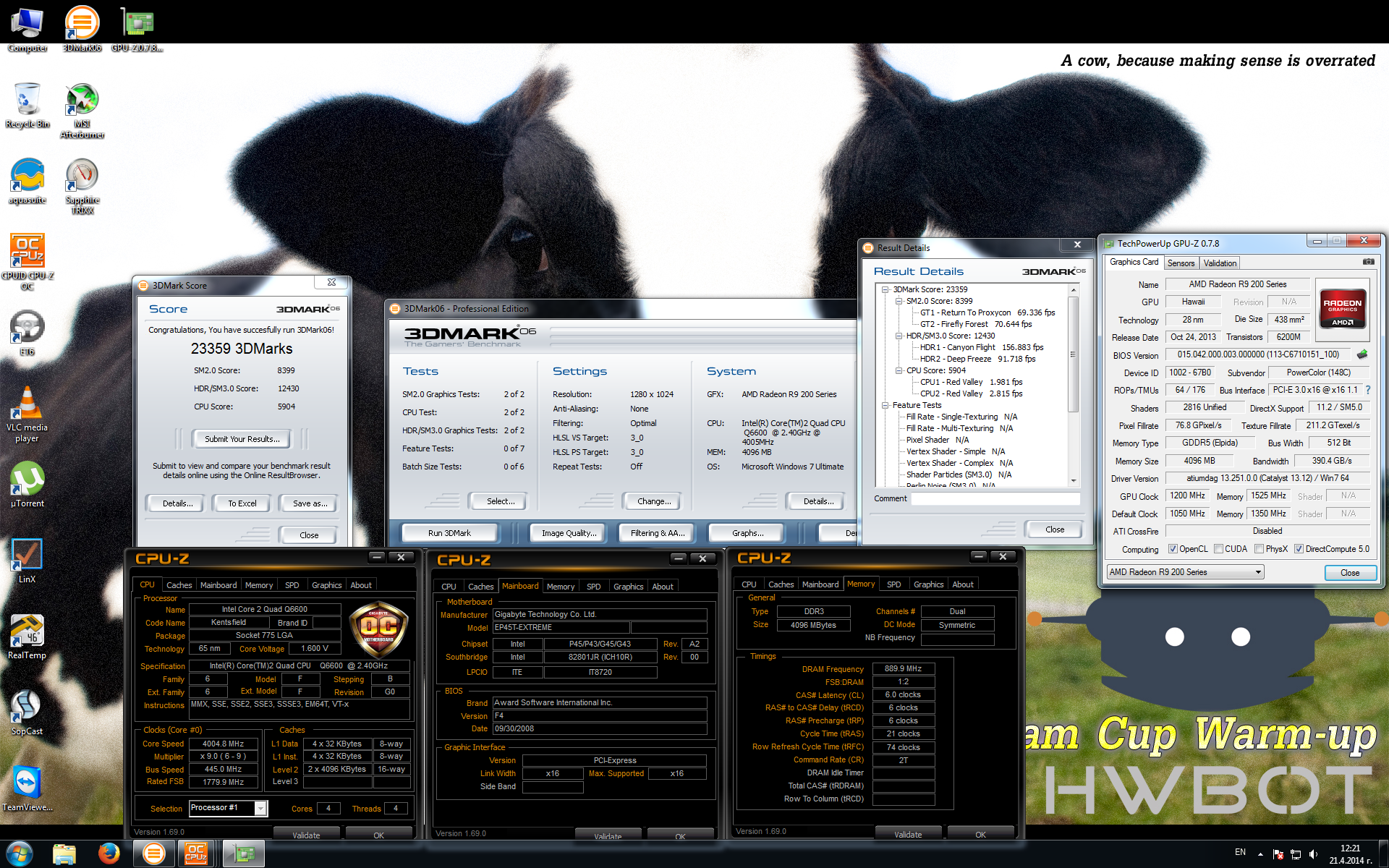Open the GPU selection dropdown in GPU-Z

click(x=1185, y=572)
